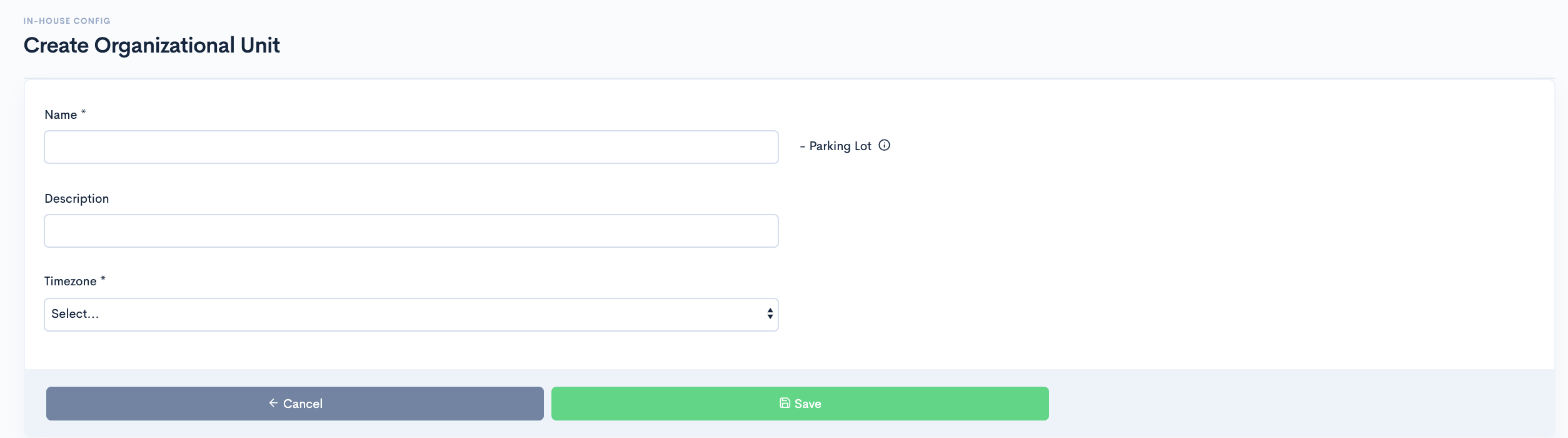The image size is (1568, 438).
Task: Save the new organizational unit
Action: (800, 404)
